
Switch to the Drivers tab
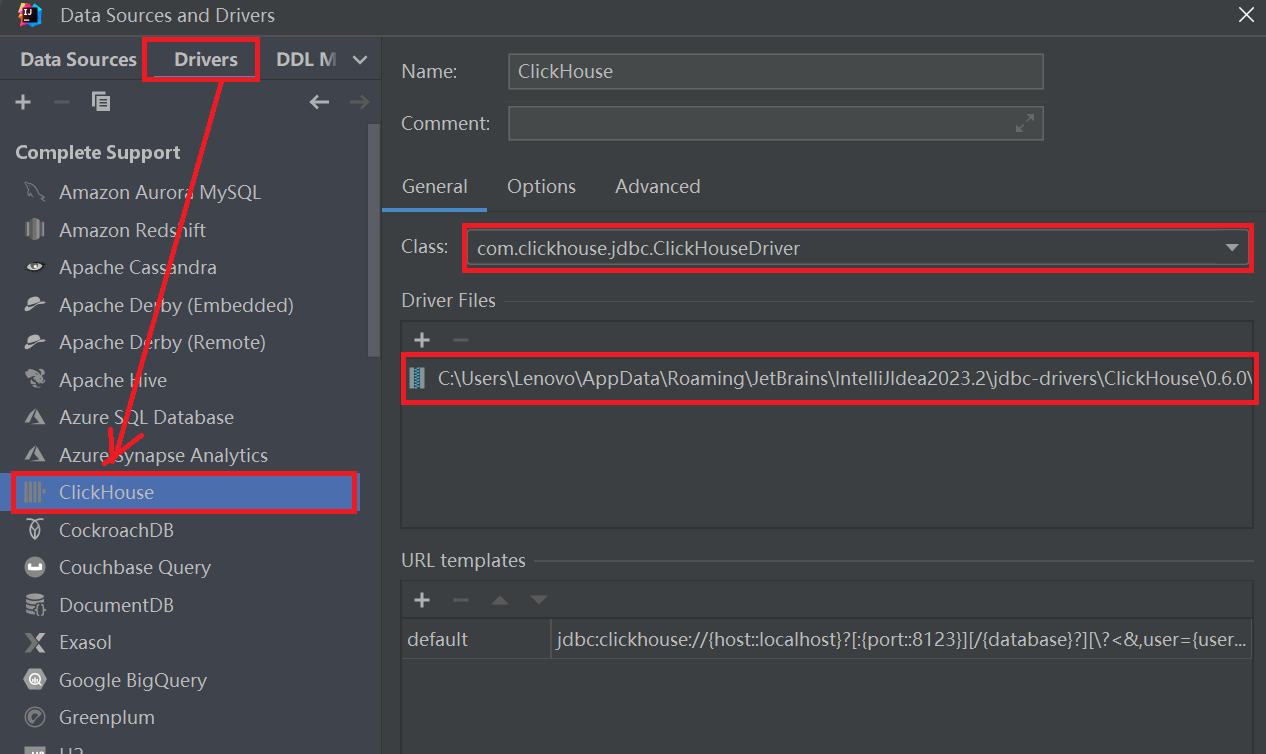point(206,60)
